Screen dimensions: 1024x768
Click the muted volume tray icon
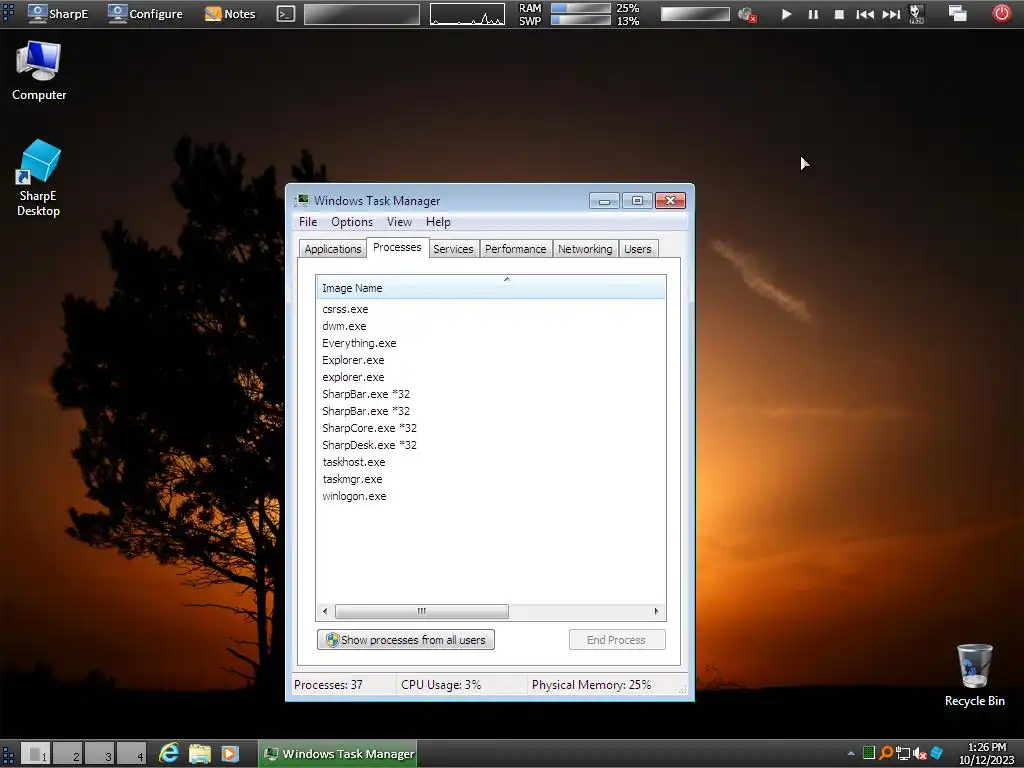click(920, 754)
